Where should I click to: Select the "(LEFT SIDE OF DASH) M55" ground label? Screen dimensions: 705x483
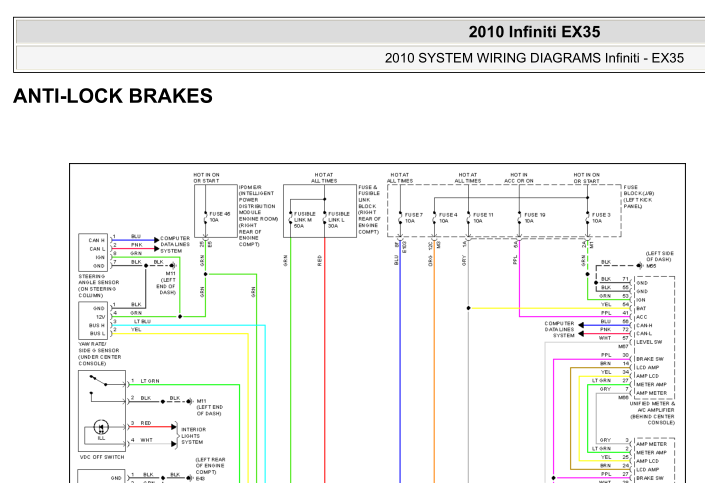tap(658, 259)
